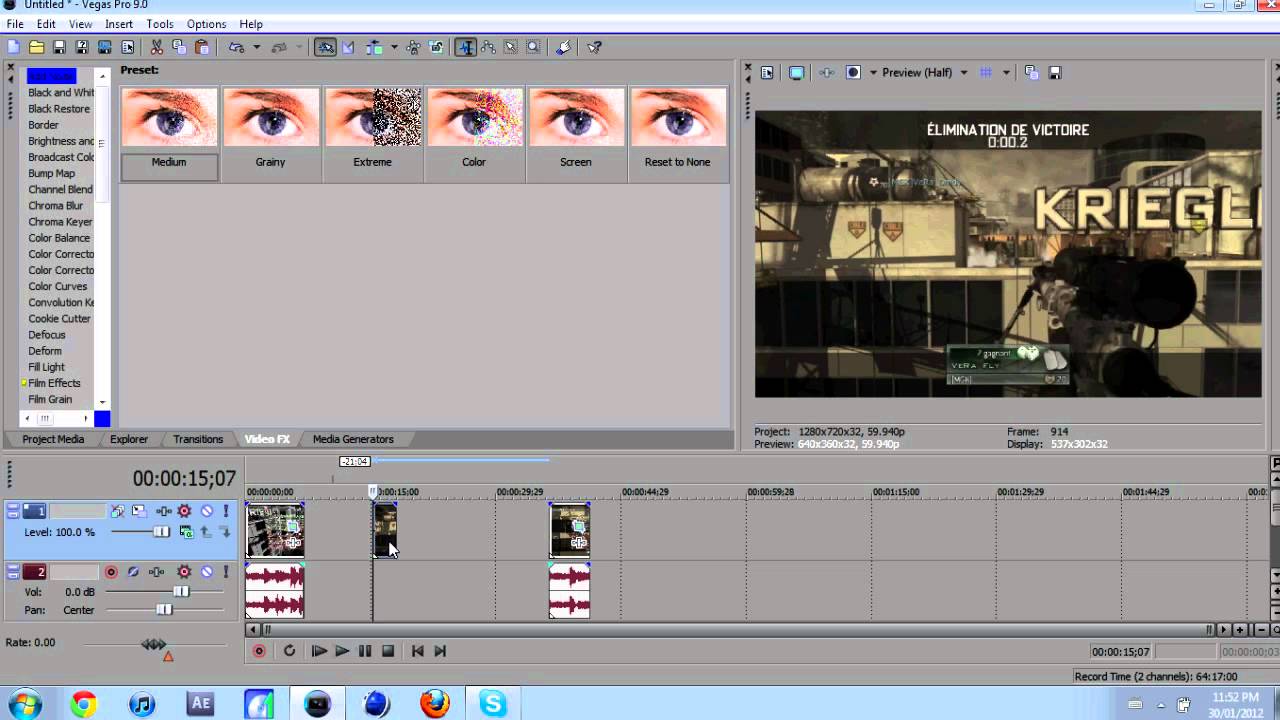Viewport: 1280px width, 720px height.
Task: Toggle Split Screen View in preview
Action: point(853,72)
